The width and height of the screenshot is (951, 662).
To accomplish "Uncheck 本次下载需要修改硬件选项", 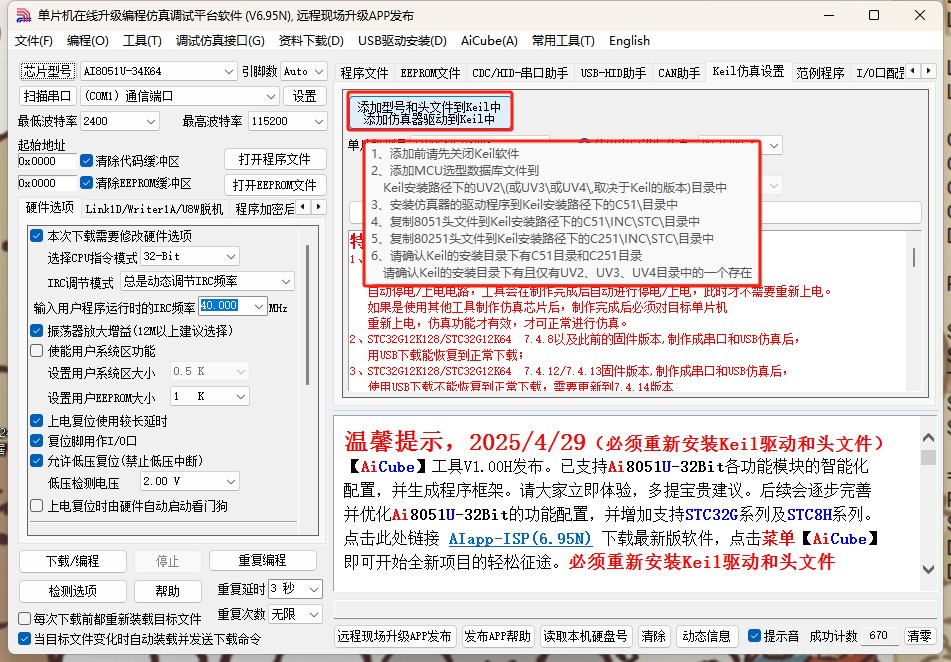I will click(37, 235).
